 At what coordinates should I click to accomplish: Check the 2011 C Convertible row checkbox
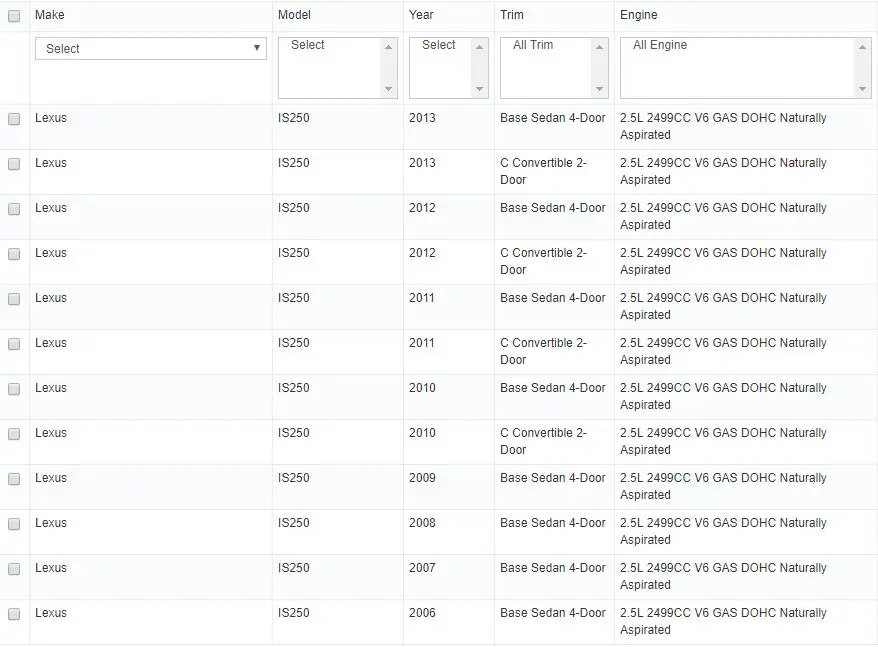[x=14, y=343]
